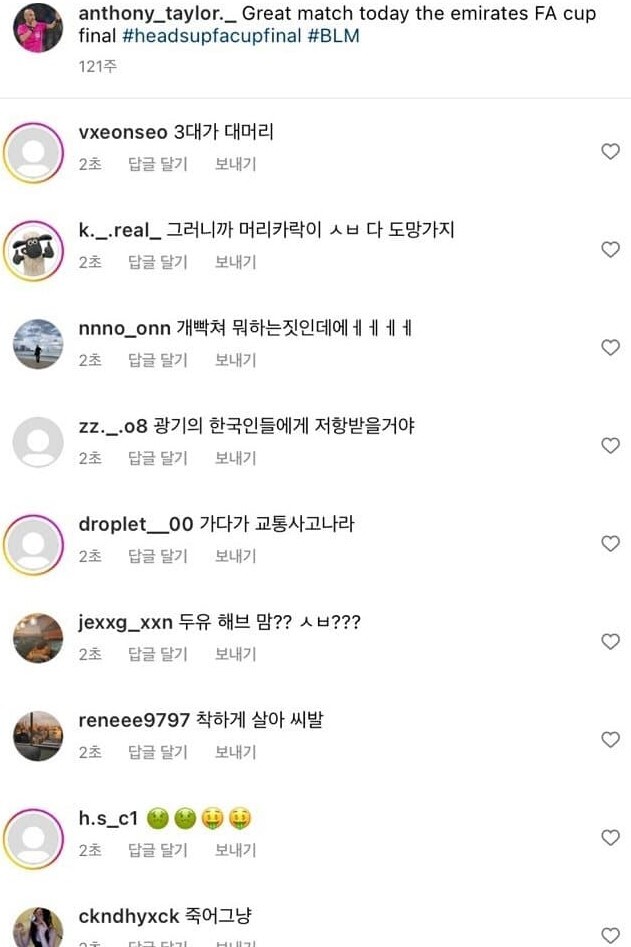The height and width of the screenshot is (947, 631).
Task: View vxeonseo's story ring avatar
Action: click(34, 153)
